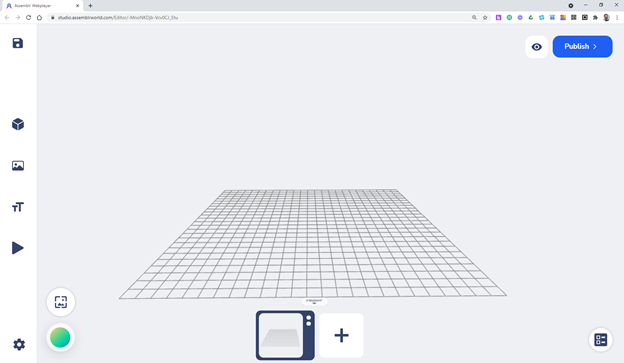Open scene options three-dot menu
This screenshot has width=624, height=363.
tap(308, 321)
